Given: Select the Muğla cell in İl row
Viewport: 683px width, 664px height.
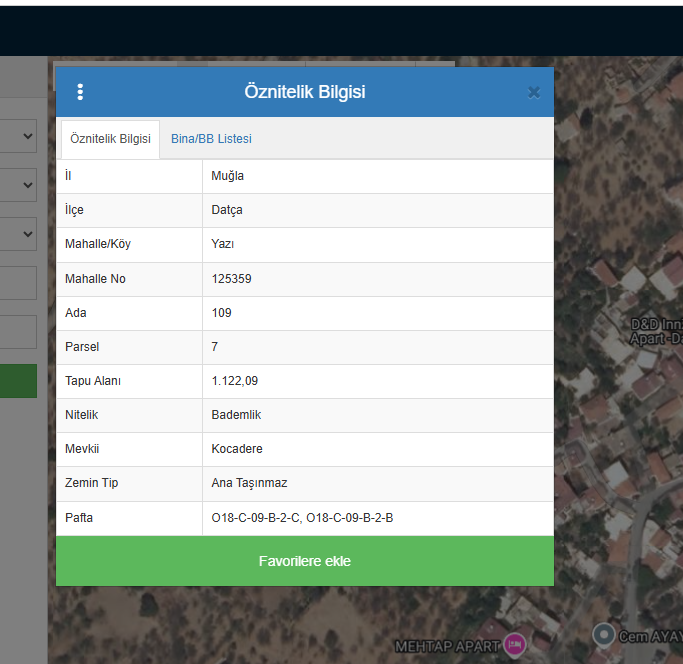Looking at the screenshot, I should [x=378, y=176].
